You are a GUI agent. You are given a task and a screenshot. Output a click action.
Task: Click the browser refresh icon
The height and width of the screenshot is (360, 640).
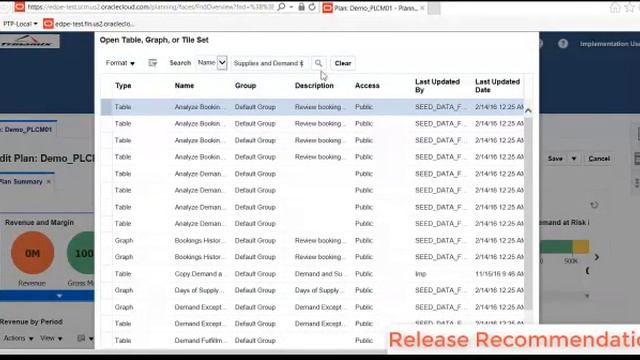[x=312, y=7]
